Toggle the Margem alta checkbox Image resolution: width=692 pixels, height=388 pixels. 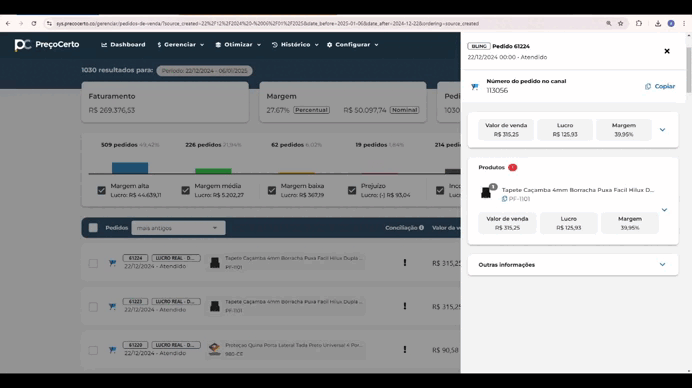(102, 190)
